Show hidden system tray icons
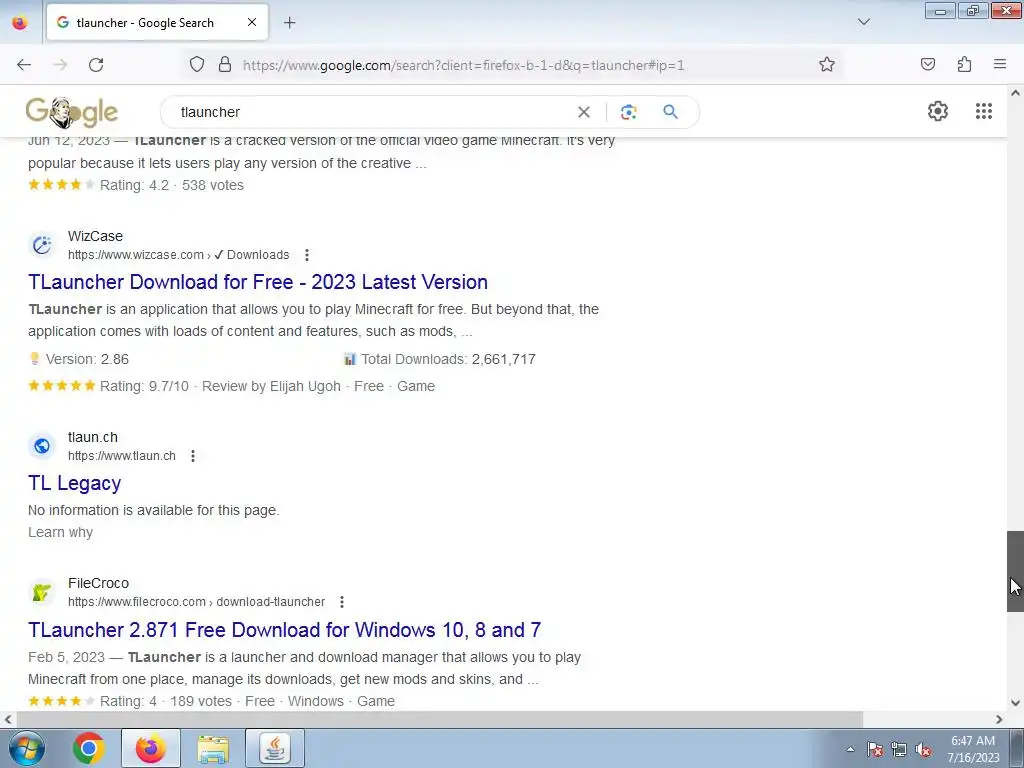This screenshot has height=768, width=1024. point(850,749)
